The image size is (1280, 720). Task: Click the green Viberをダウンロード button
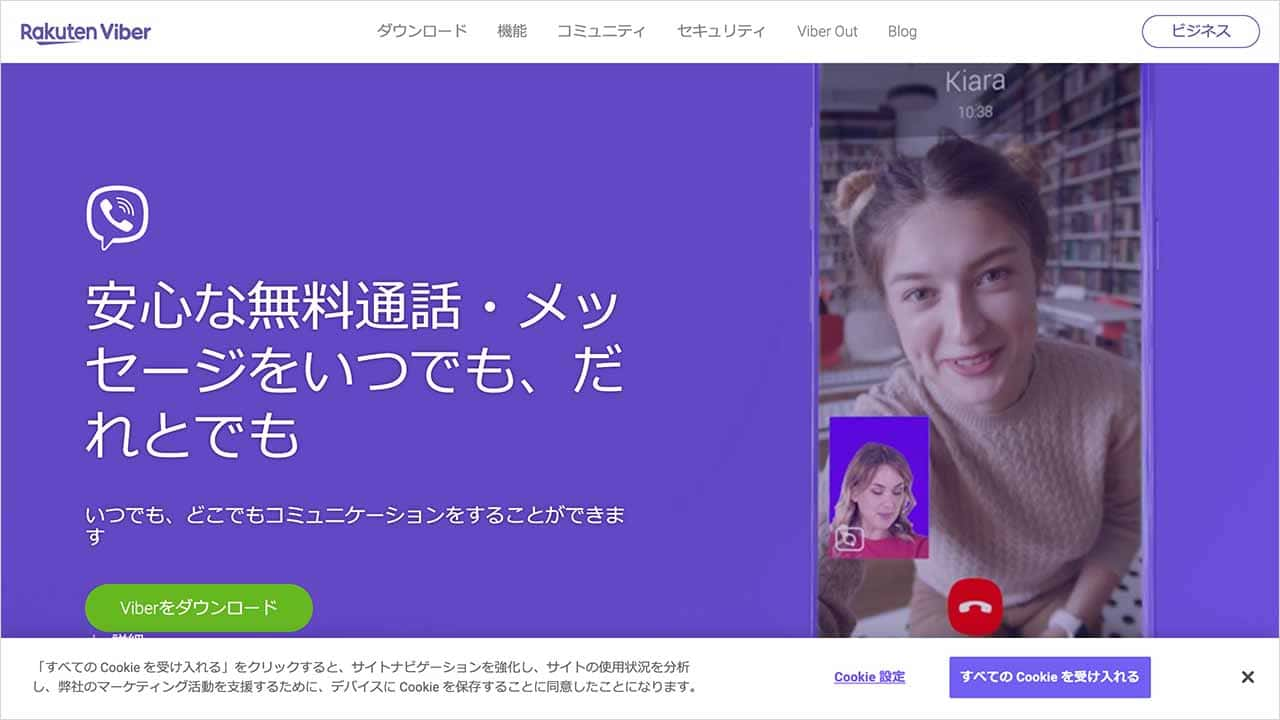click(199, 607)
